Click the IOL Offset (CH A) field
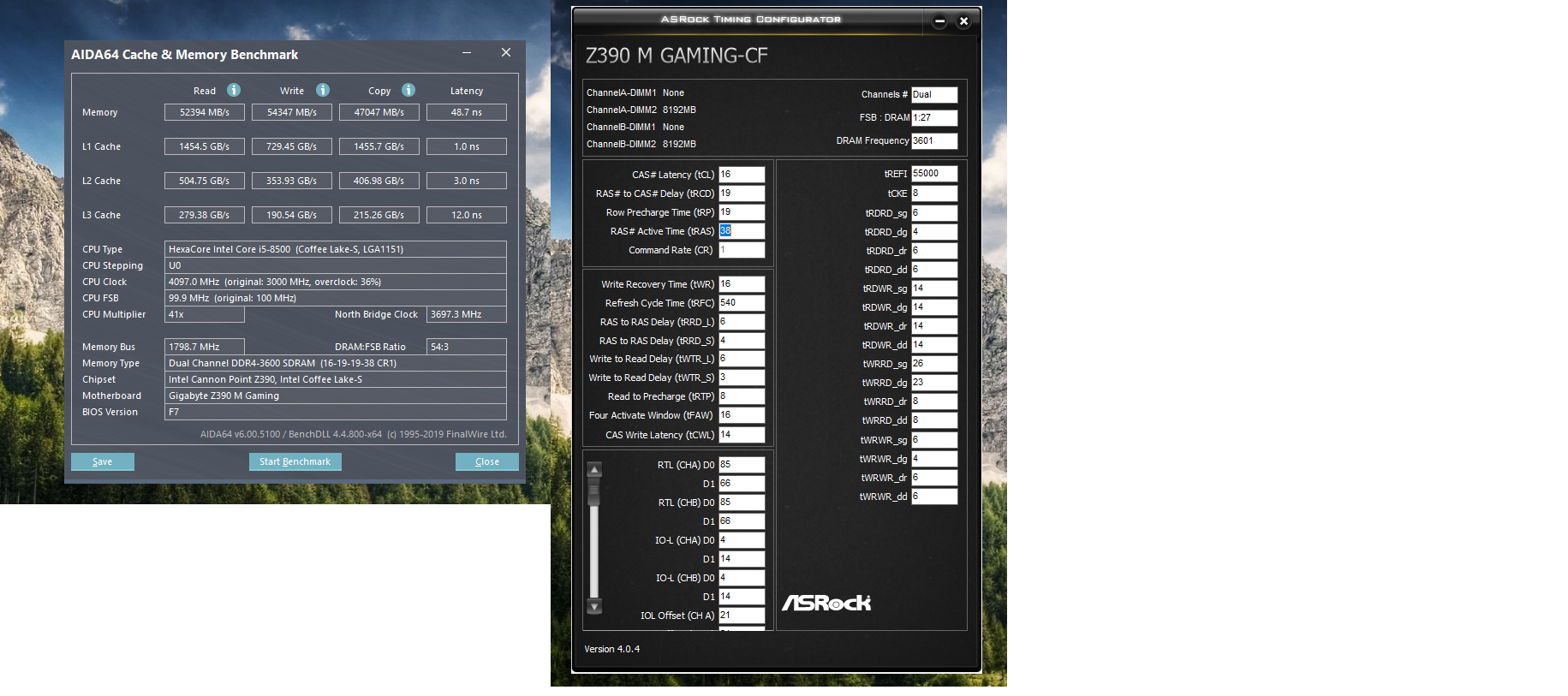The height and width of the screenshot is (696, 1568). click(742, 616)
